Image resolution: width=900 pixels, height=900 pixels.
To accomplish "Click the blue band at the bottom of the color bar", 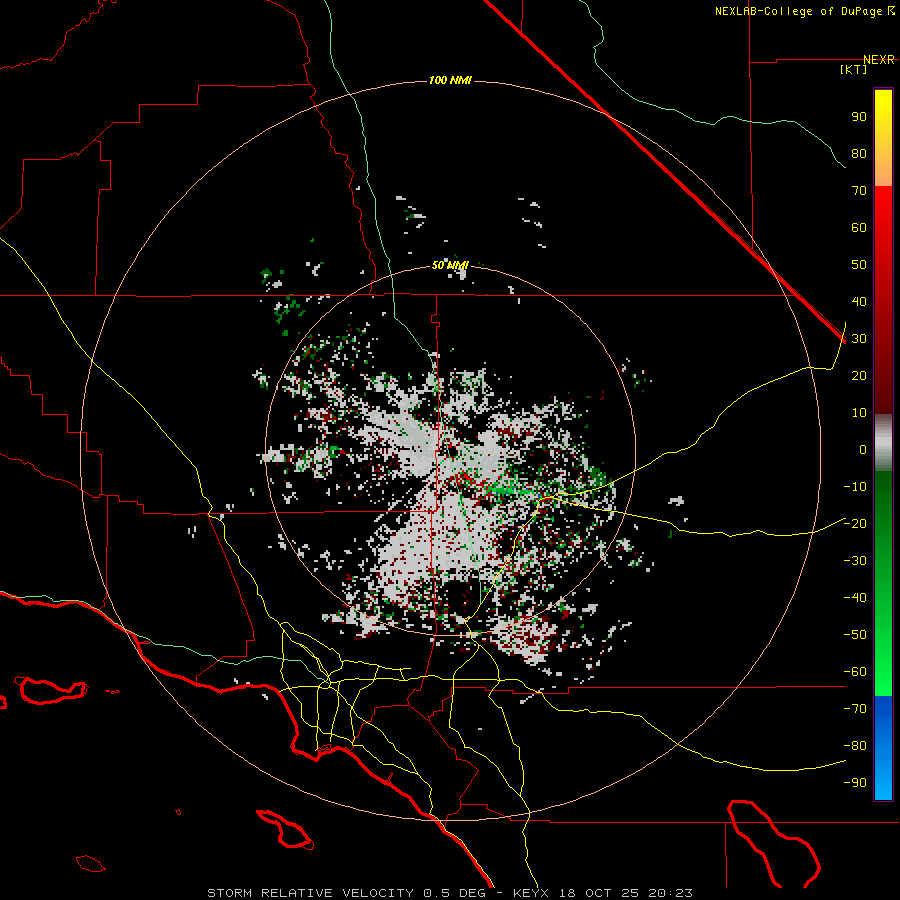I will [x=883, y=748].
